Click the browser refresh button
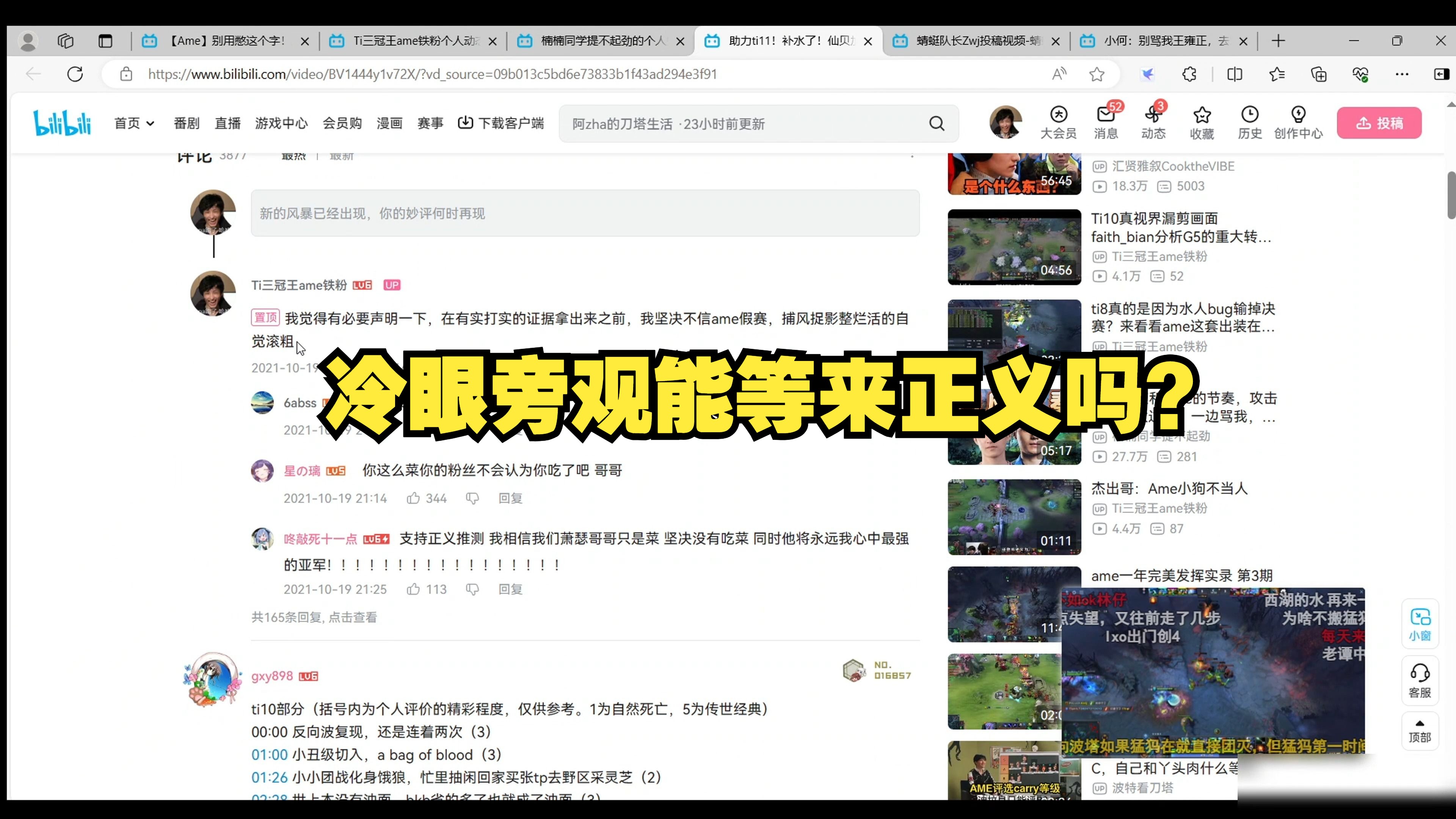The image size is (1456, 819). point(75,74)
